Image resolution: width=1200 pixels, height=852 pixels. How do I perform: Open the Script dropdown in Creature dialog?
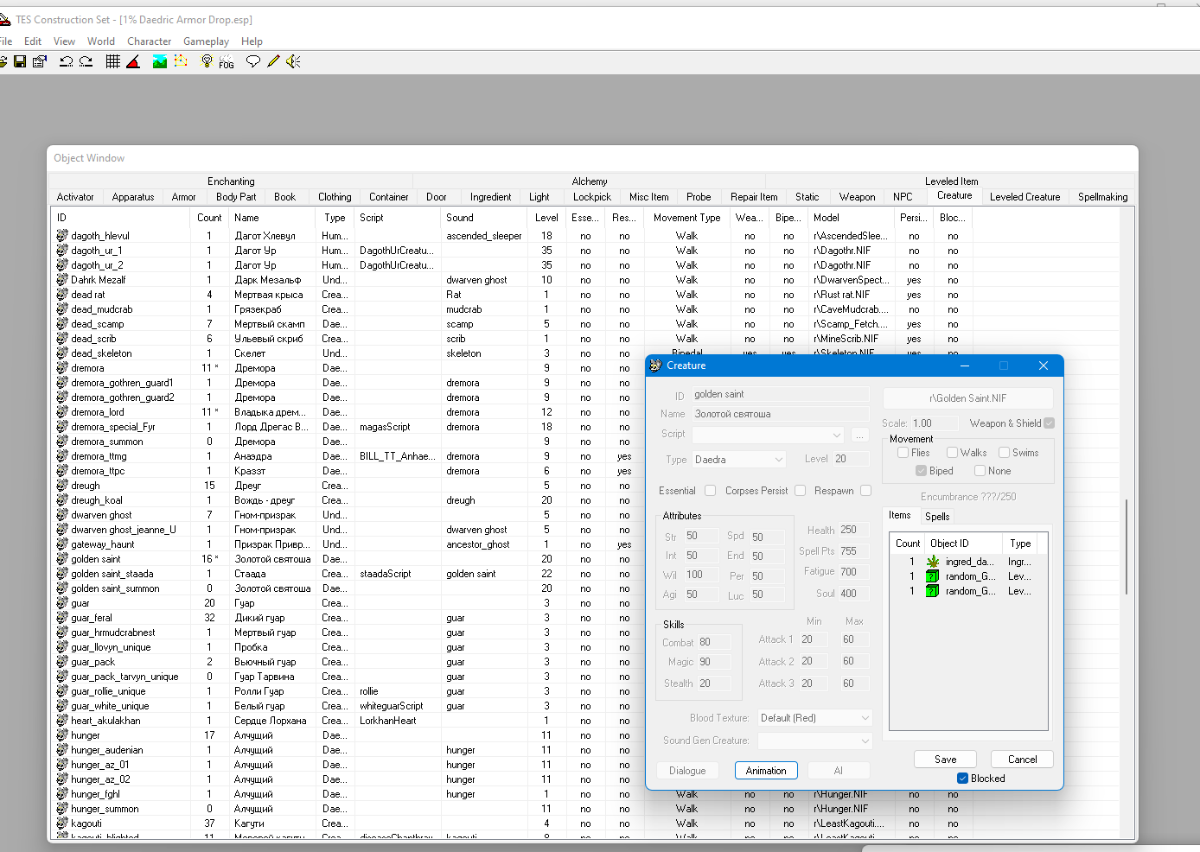[x=768, y=435]
